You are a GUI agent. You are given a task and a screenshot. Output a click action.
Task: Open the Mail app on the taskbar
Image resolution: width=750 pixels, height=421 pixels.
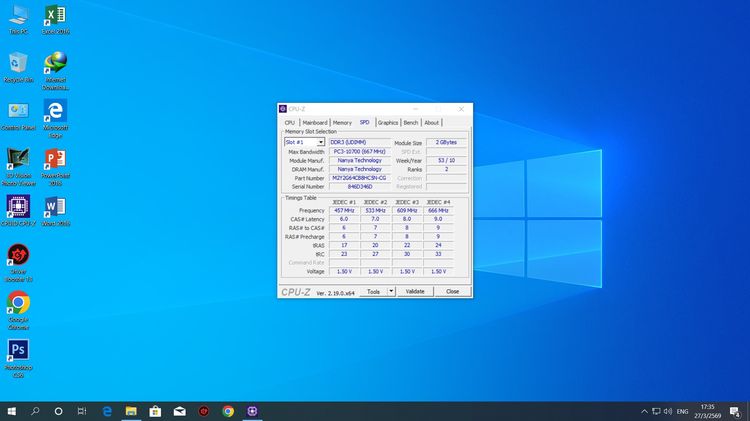(179, 411)
